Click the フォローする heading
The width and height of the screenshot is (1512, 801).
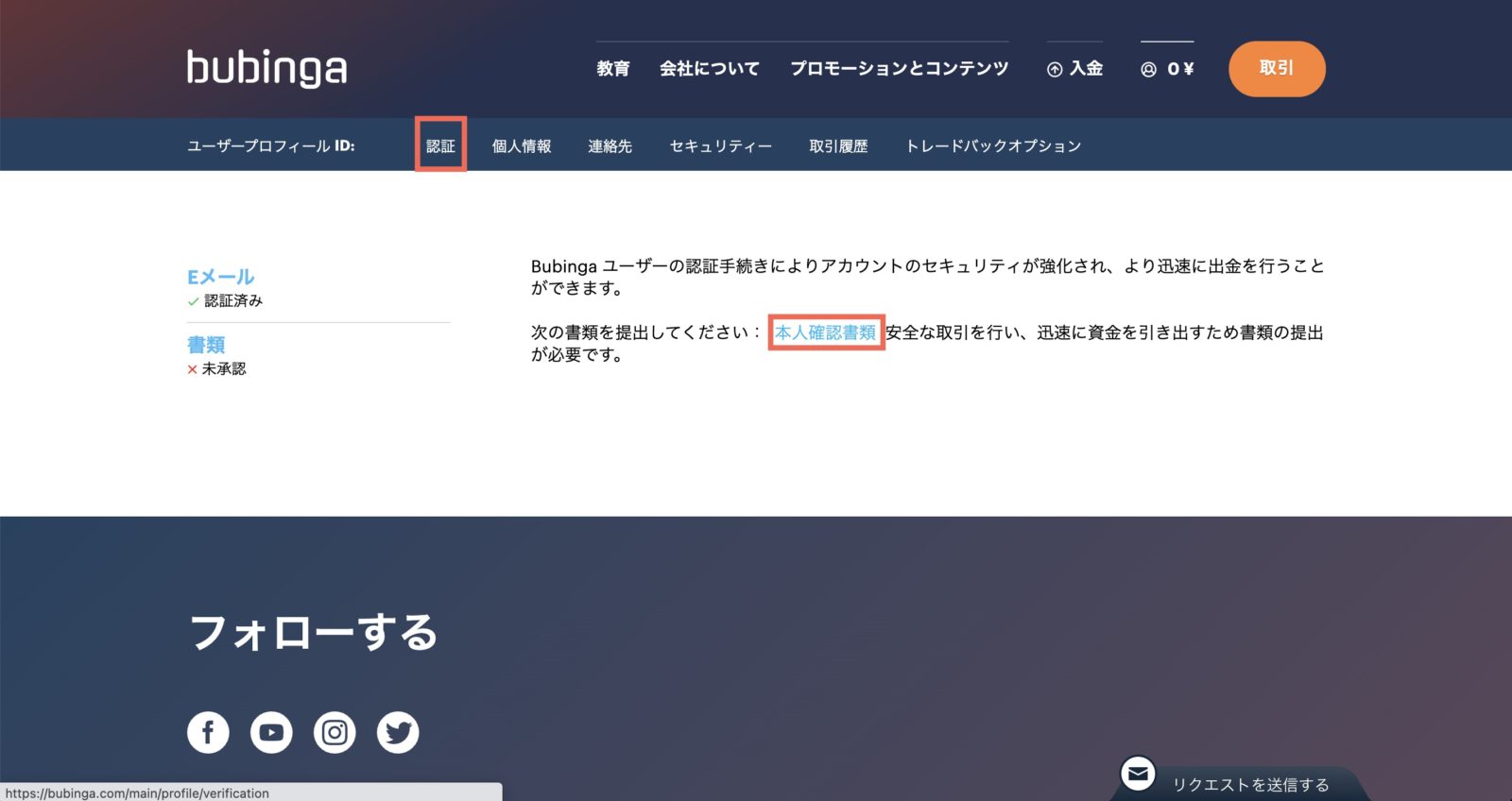(314, 632)
